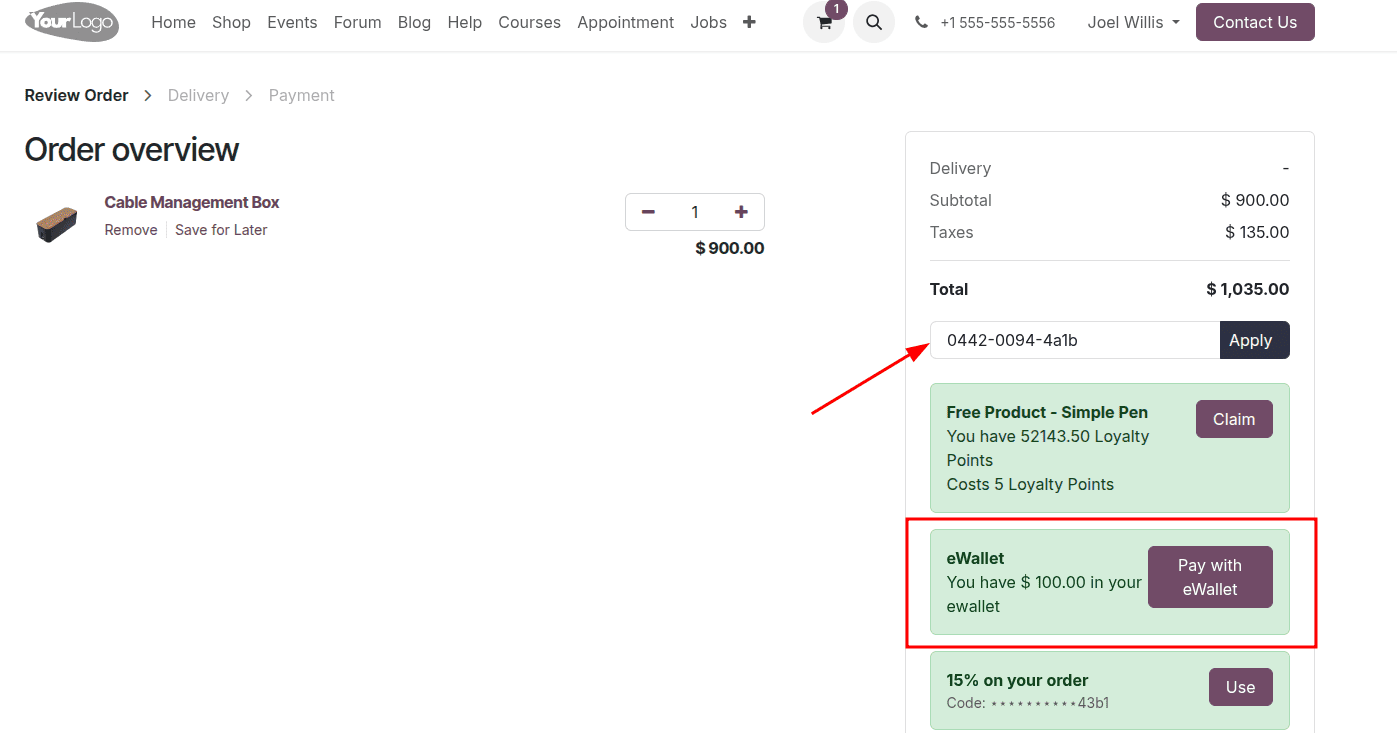Image resolution: width=1397 pixels, height=733 pixels.
Task: Navigate to the Courses menu
Action: pyautogui.click(x=529, y=22)
